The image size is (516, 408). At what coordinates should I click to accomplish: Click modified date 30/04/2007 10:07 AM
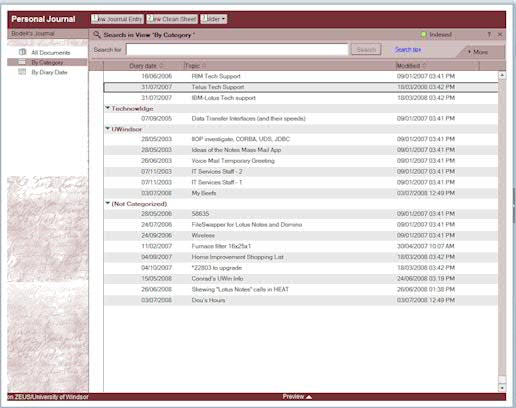click(x=426, y=246)
